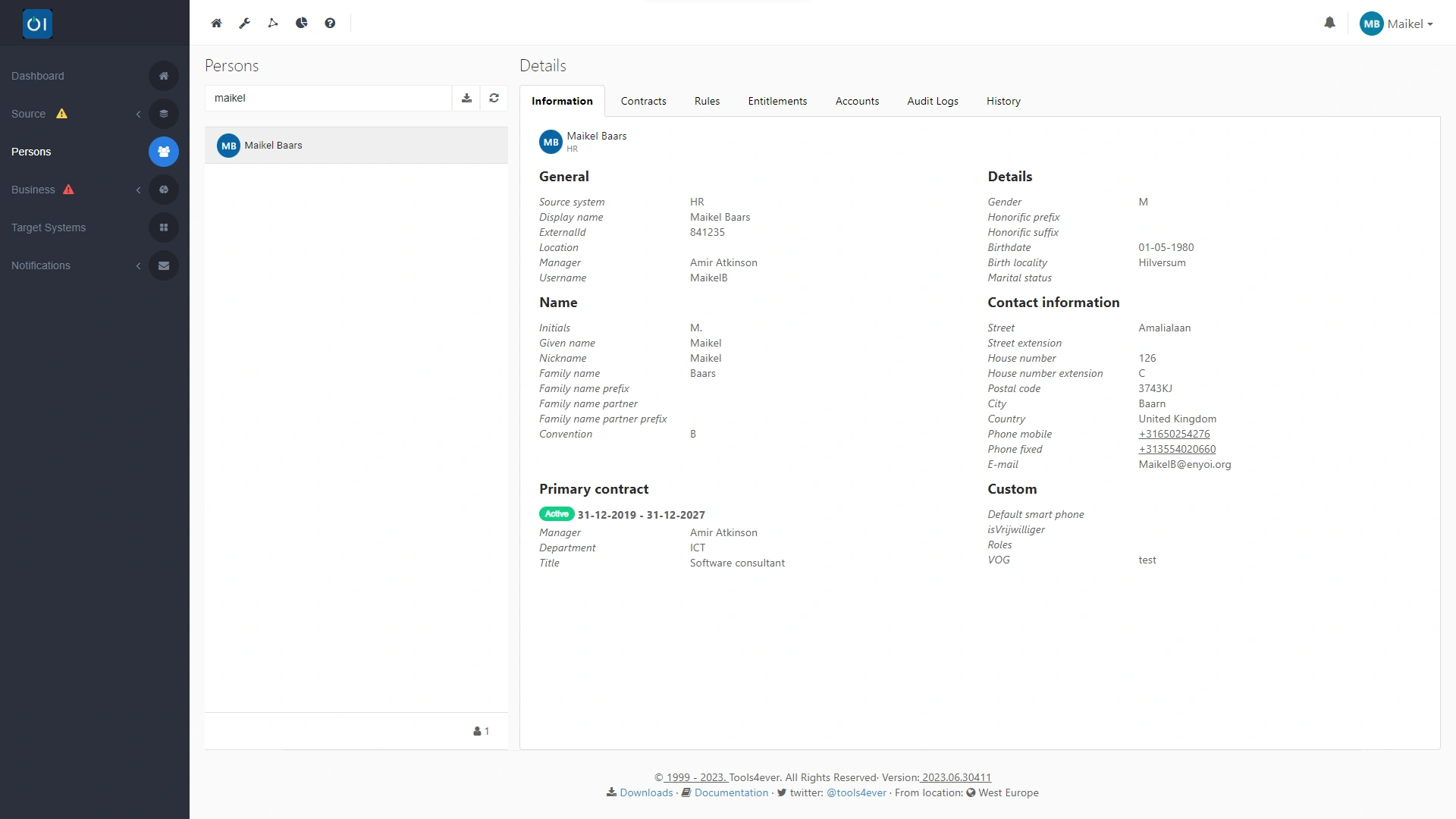Click the version 2023.06.30411 link

tap(955, 777)
